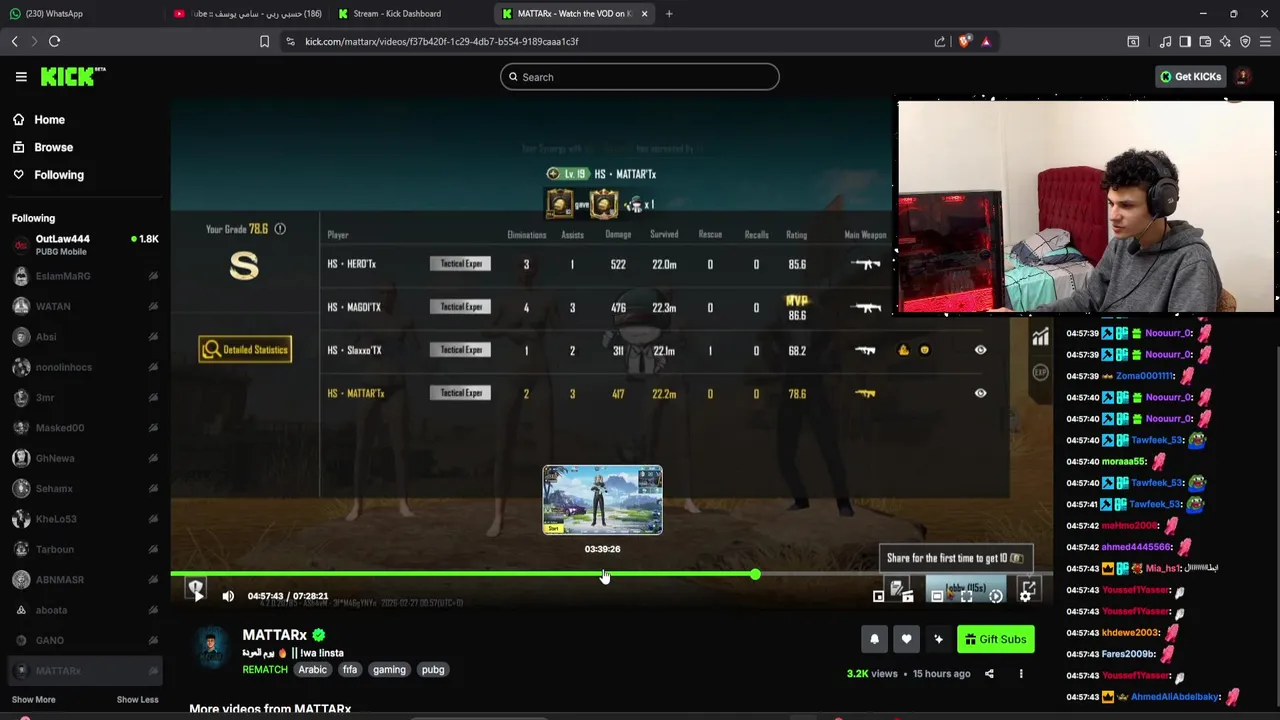Image resolution: width=1280 pixels, height=720 pixels.
Task: Open the browser playlist music icon
Action: 1165,41
